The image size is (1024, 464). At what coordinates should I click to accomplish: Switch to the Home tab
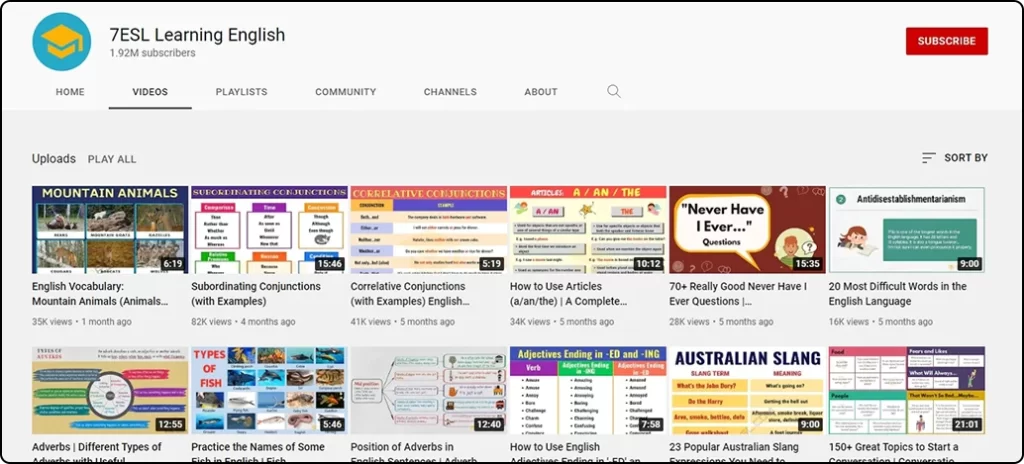(70, 92)
